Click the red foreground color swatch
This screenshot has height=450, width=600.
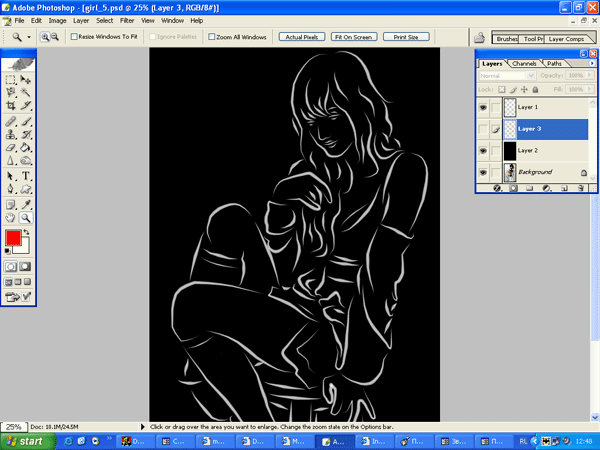click(13, 238)
